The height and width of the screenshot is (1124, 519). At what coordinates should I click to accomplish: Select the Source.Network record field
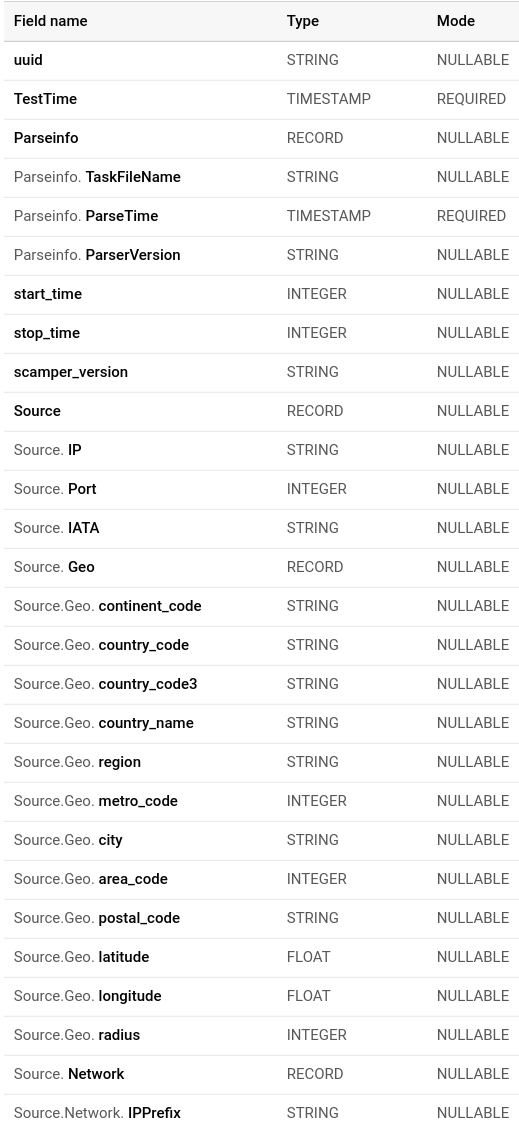pyautogui.click(x=68, y=1074)
